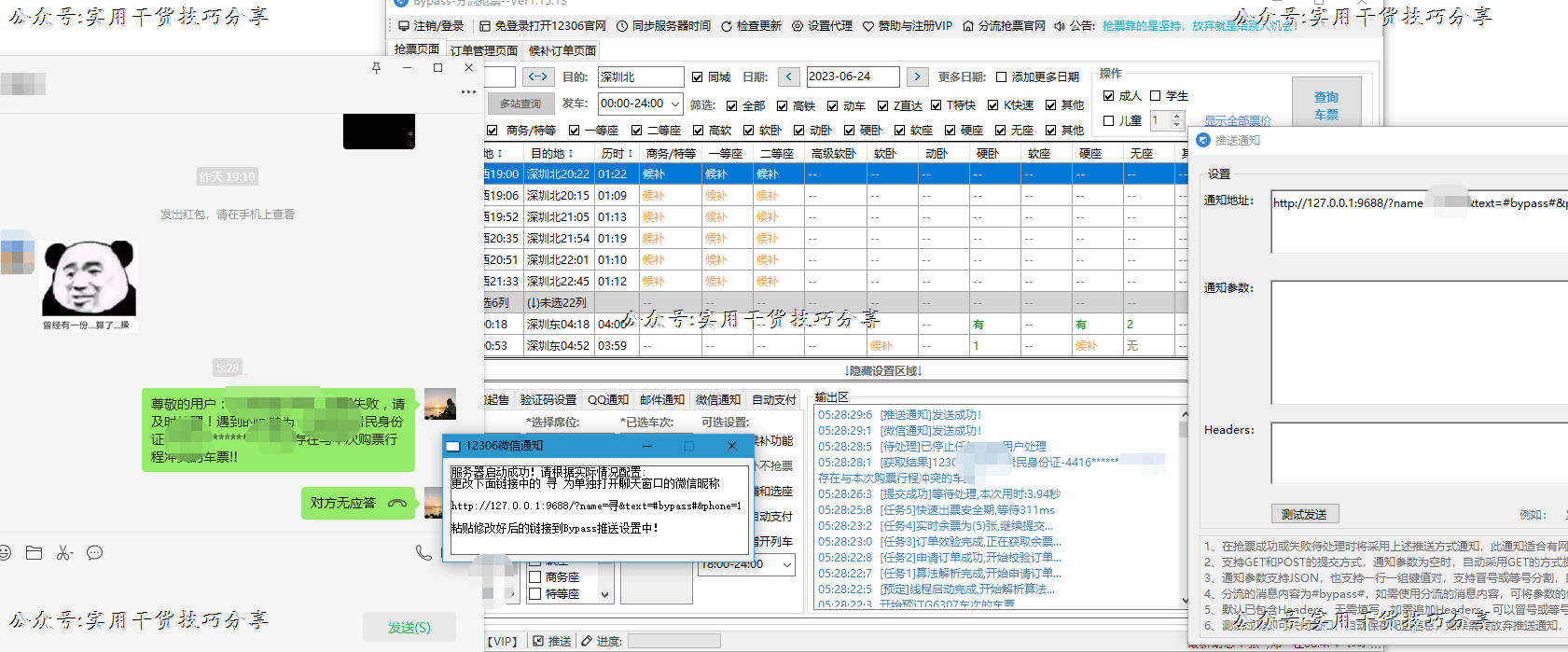The height and width of the screenshot is (652, 1568).
Task: Click the 进度 progress bar
Action: [674, 641]
